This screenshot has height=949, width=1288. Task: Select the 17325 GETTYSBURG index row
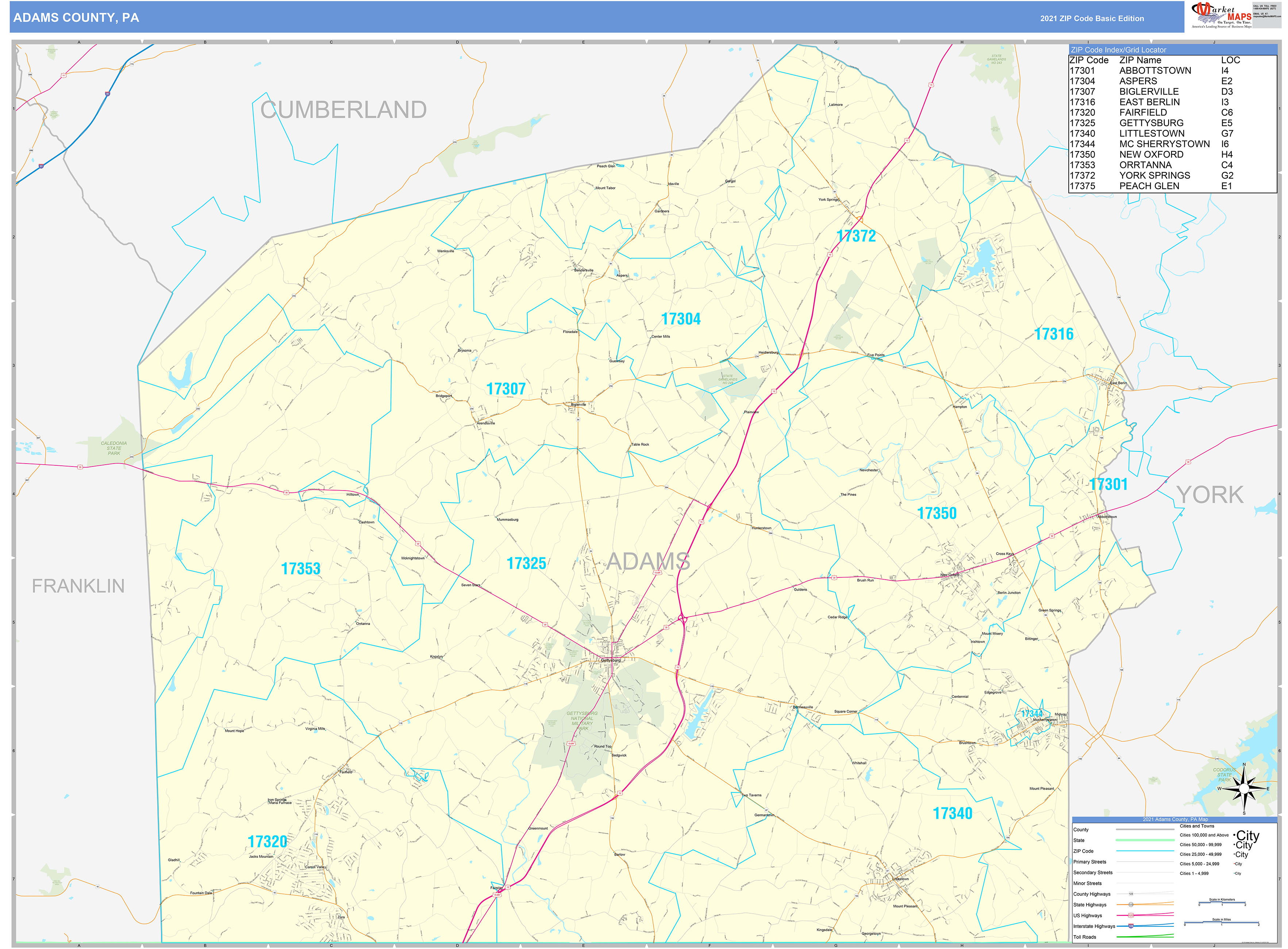pos(1171,123)
